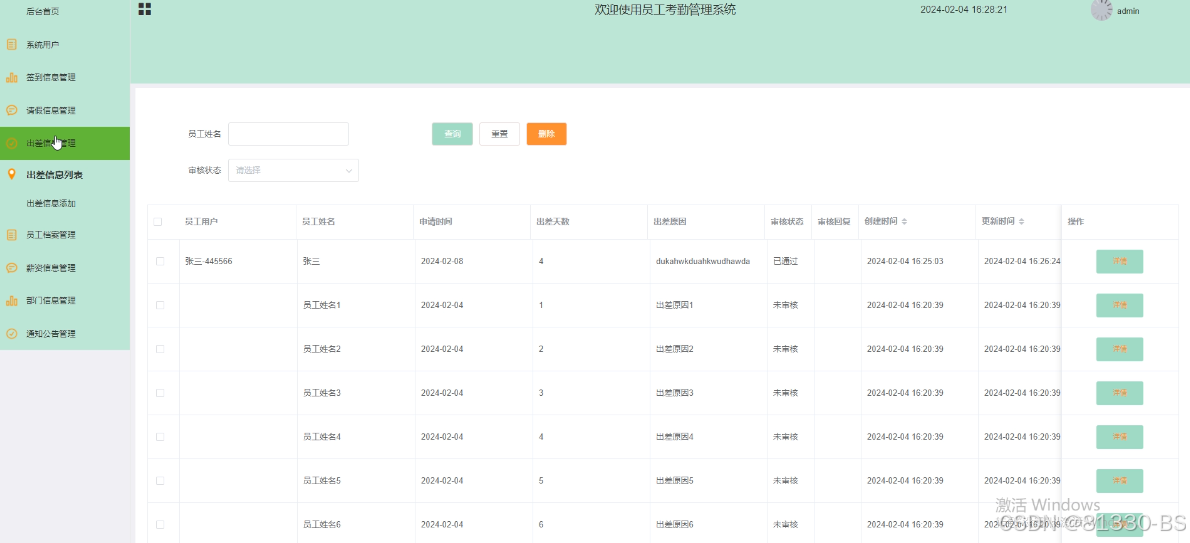Click the admin avatar image

point(1101,10)
